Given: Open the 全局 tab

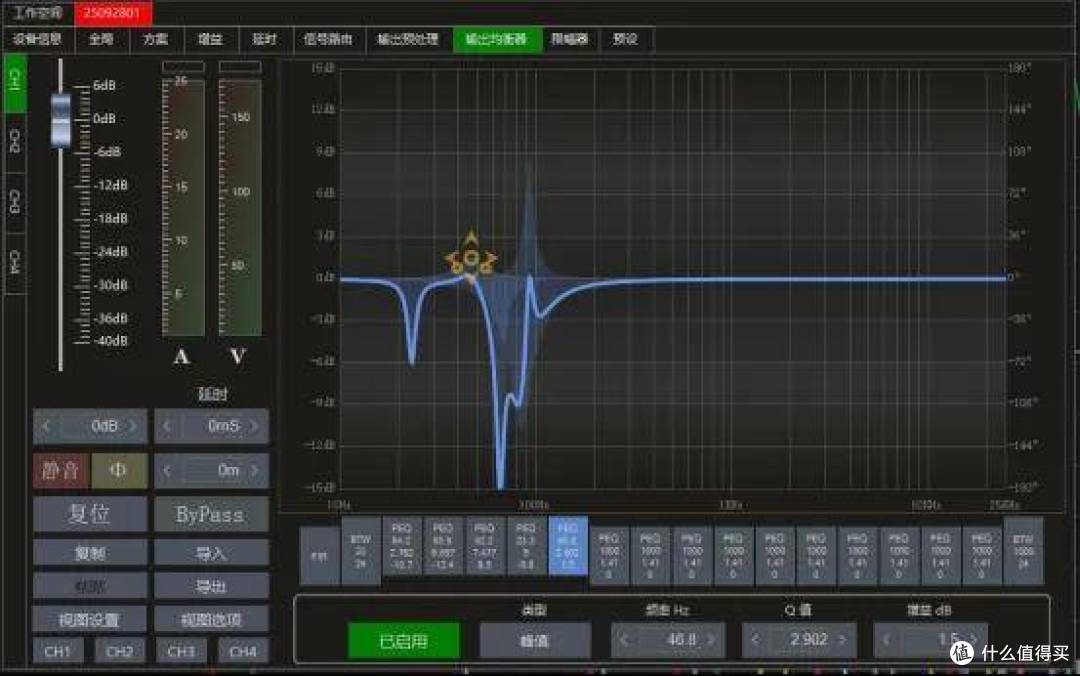Looking at the screenshot, I should click(x=101, y=39).
